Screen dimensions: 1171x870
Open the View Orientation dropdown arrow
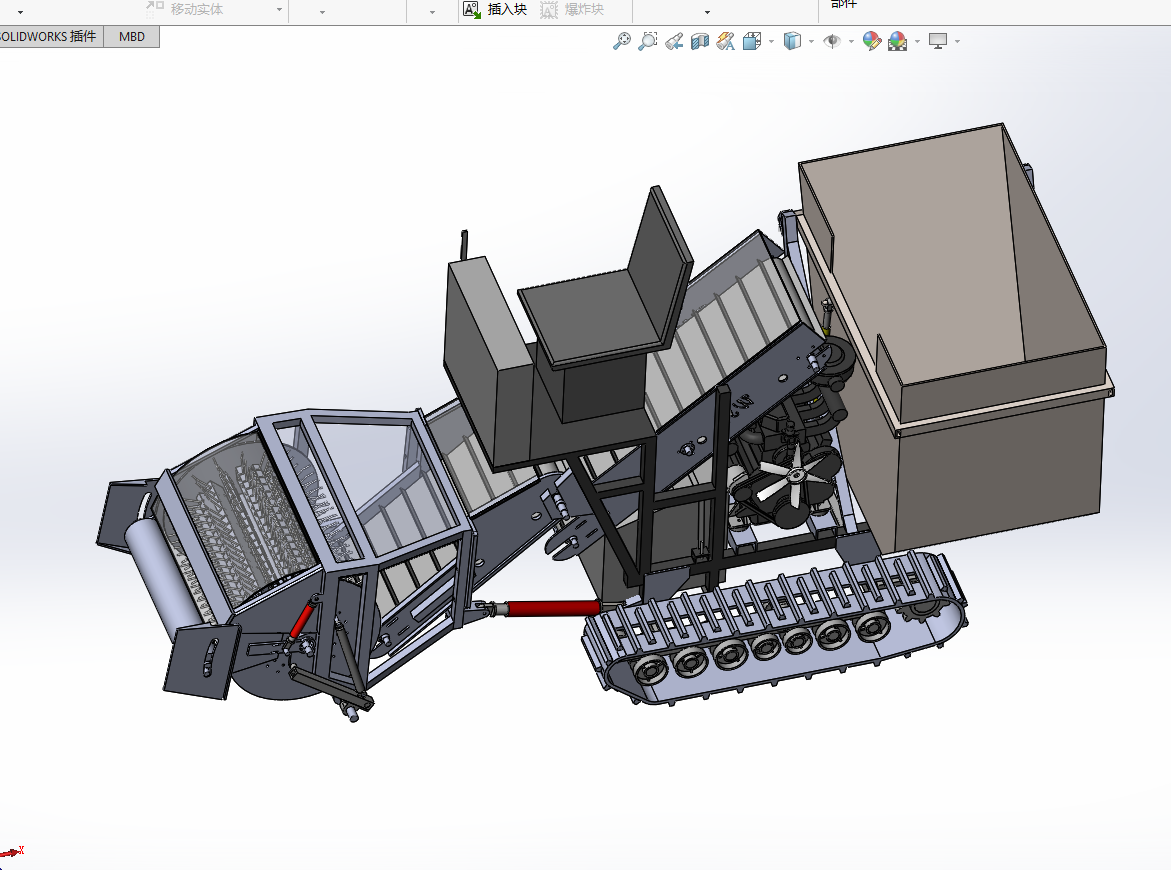(x=771, y=42)
